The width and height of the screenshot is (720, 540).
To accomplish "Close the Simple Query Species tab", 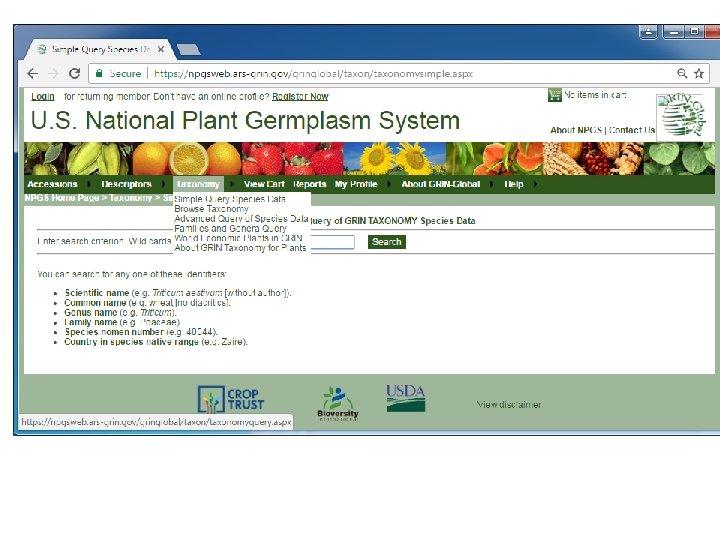I will point(161,49).
